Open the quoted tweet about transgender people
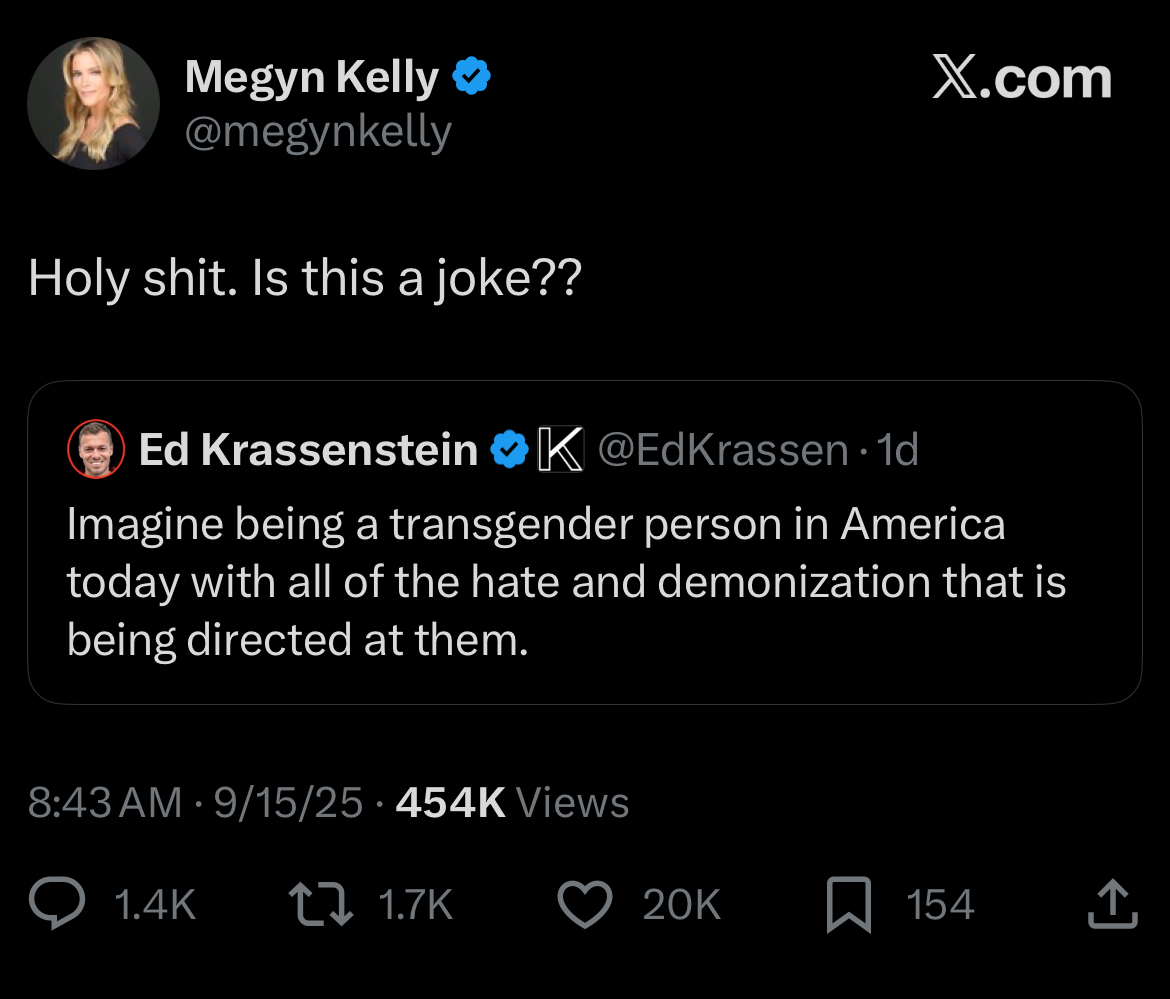The width and height of the screenshot is (1170, 999). 584,582
